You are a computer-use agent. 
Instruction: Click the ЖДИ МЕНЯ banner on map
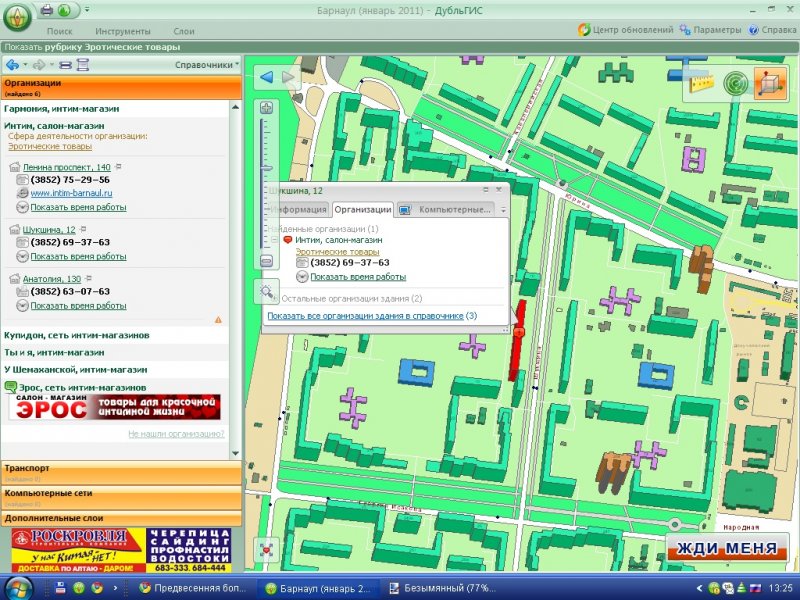coord(727,548)
